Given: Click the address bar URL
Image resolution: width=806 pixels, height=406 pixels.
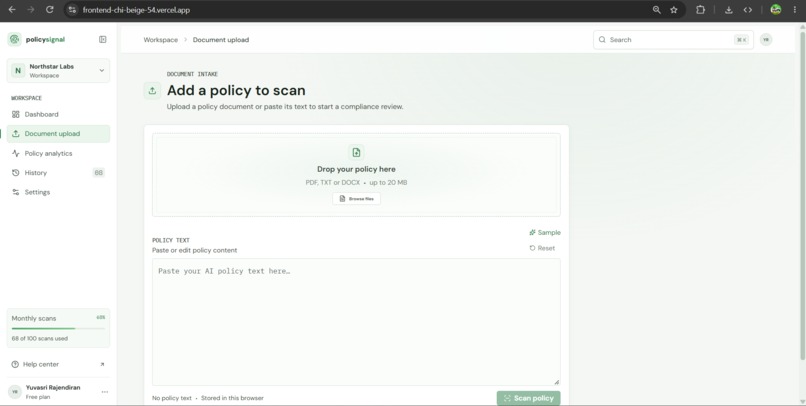Looking at the screenshot, I should [136, 10].
